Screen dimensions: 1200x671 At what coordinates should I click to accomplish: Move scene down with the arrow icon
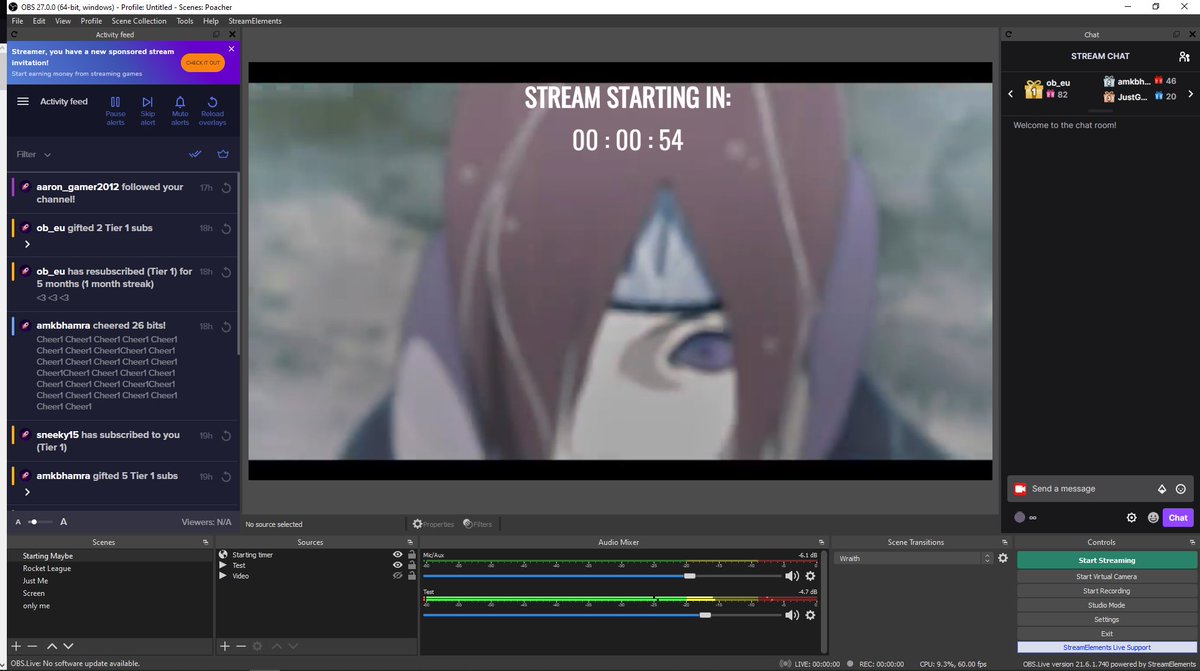67,647
